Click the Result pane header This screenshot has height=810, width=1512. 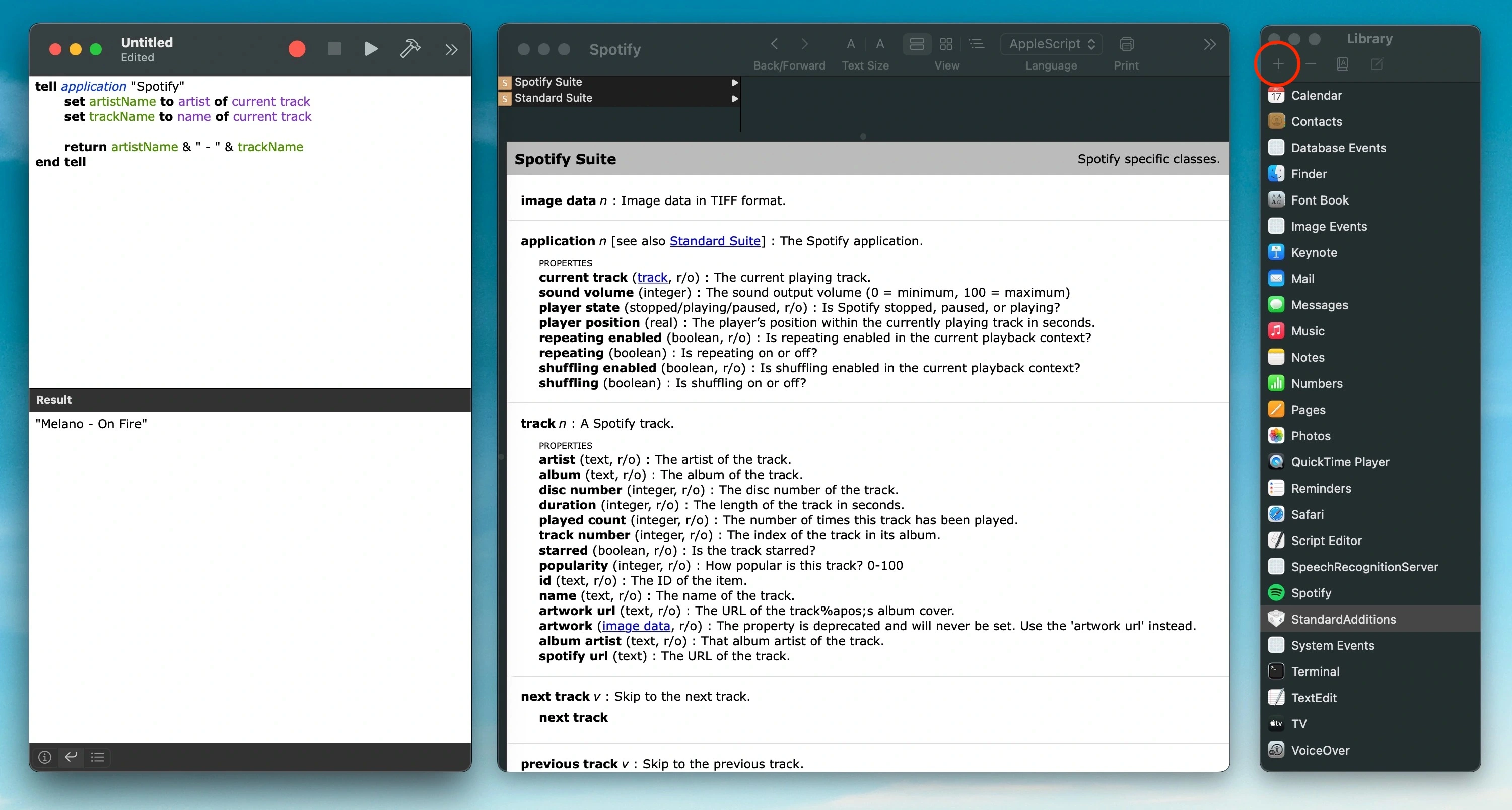tap(250, 400)
